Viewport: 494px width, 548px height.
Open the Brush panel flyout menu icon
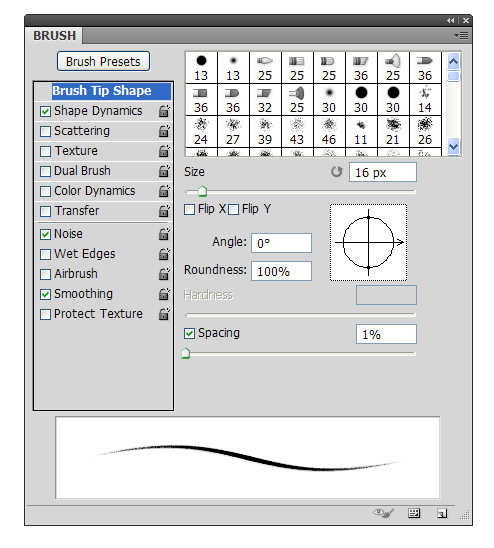pyautogui.click(x=461, y=35)
